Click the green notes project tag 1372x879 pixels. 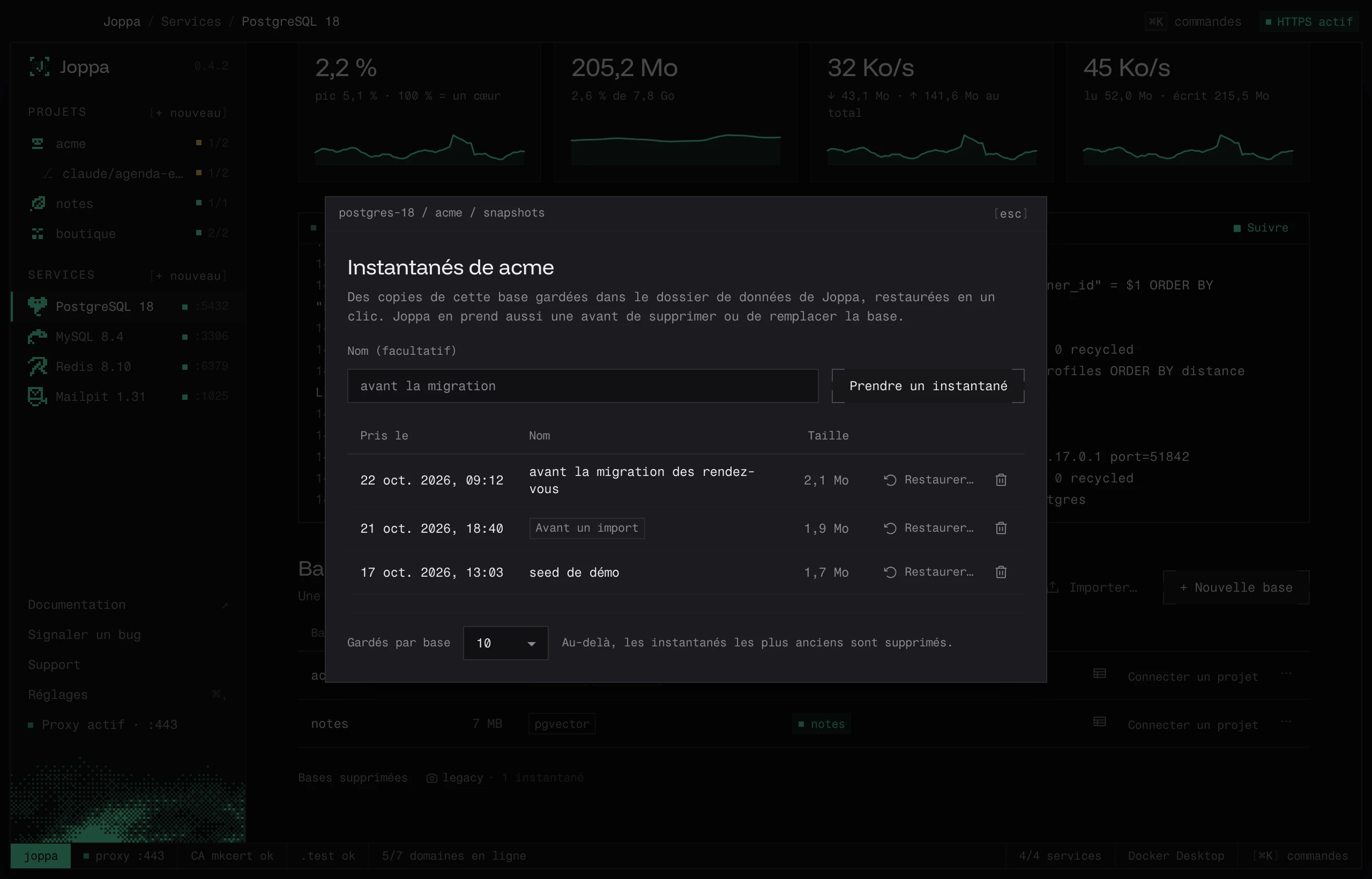pos(821,724)
